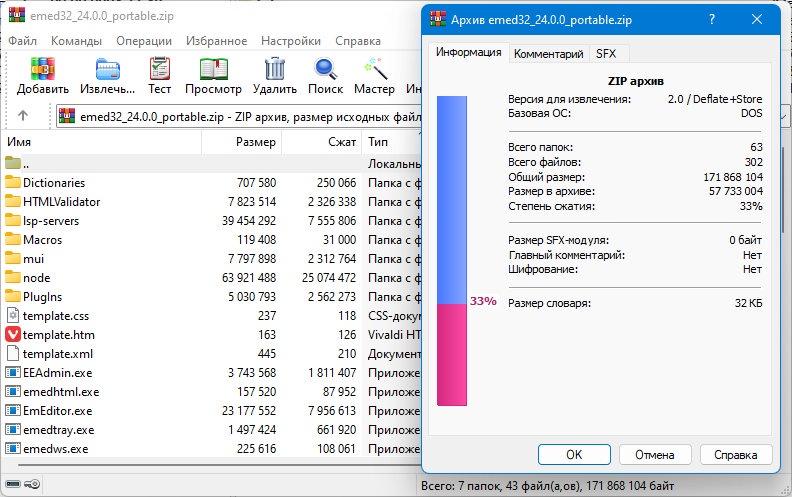
Task: Open the Файл menu
Action: 23,41
